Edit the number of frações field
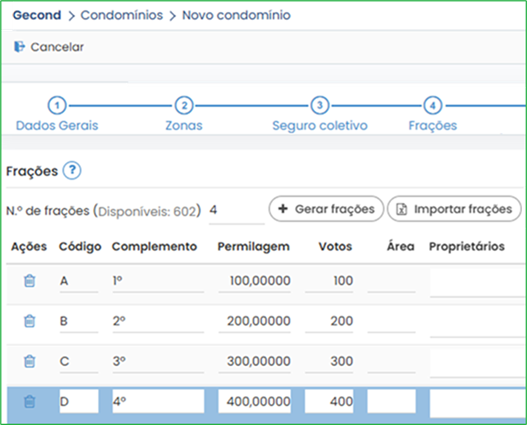The image size is (527, 425). (x=237, y=212)
